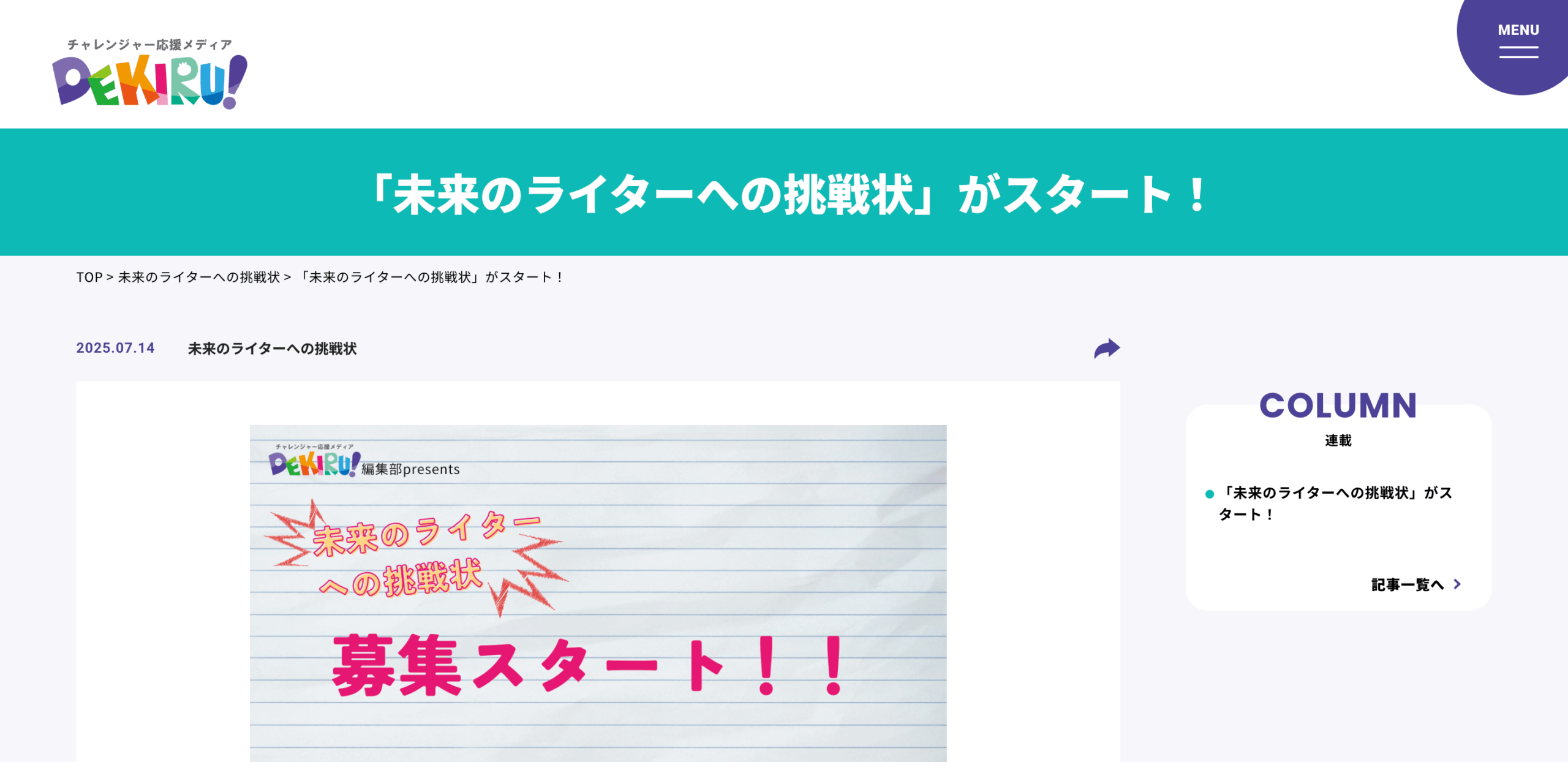Click the small DEKIRU! logo inside the article image
The height and width of the screenshot is (762, 1568).
315,462
